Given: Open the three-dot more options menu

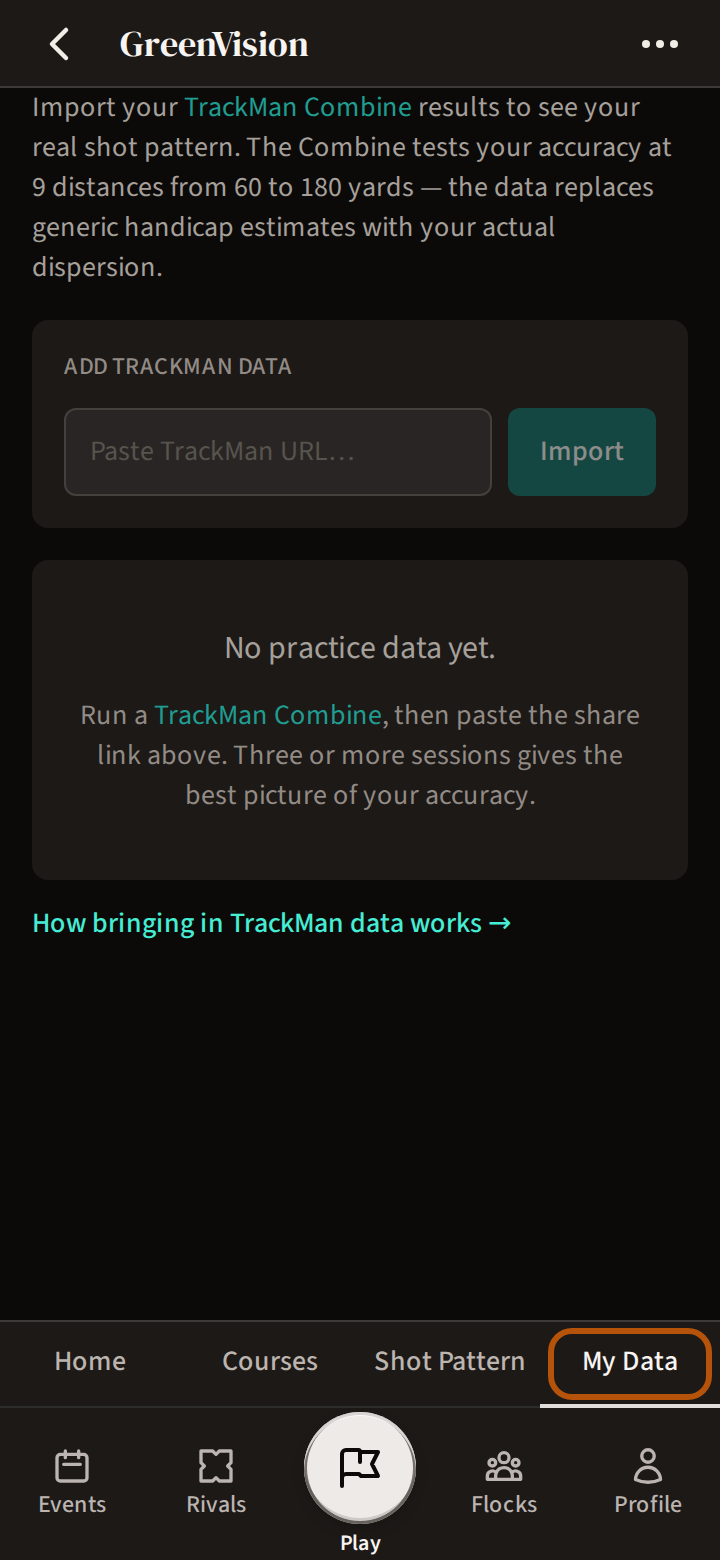Looking at the screenshot, I should pos(660,44).
